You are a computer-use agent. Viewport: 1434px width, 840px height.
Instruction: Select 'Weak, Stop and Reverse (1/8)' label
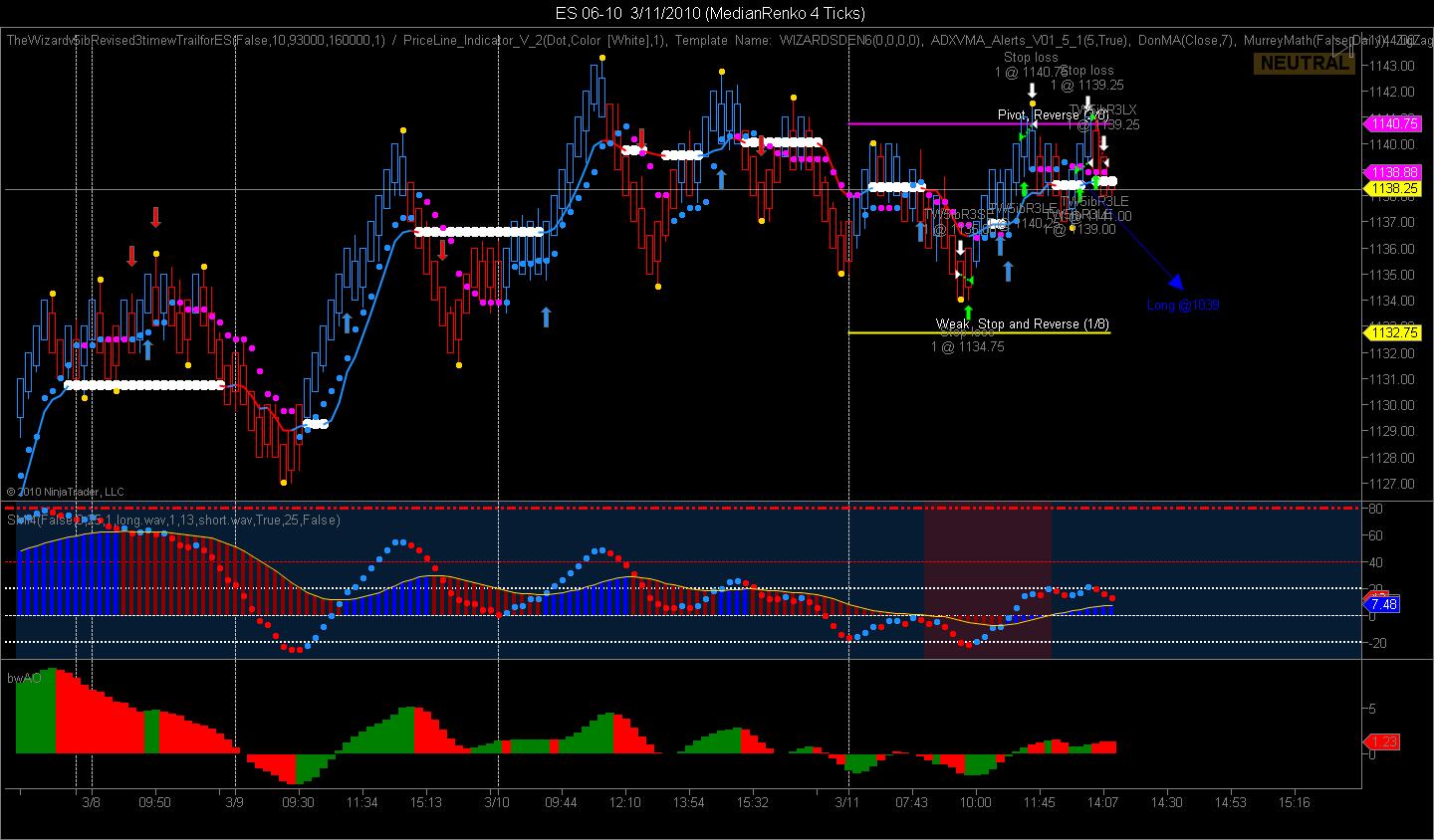[1023, 324]
